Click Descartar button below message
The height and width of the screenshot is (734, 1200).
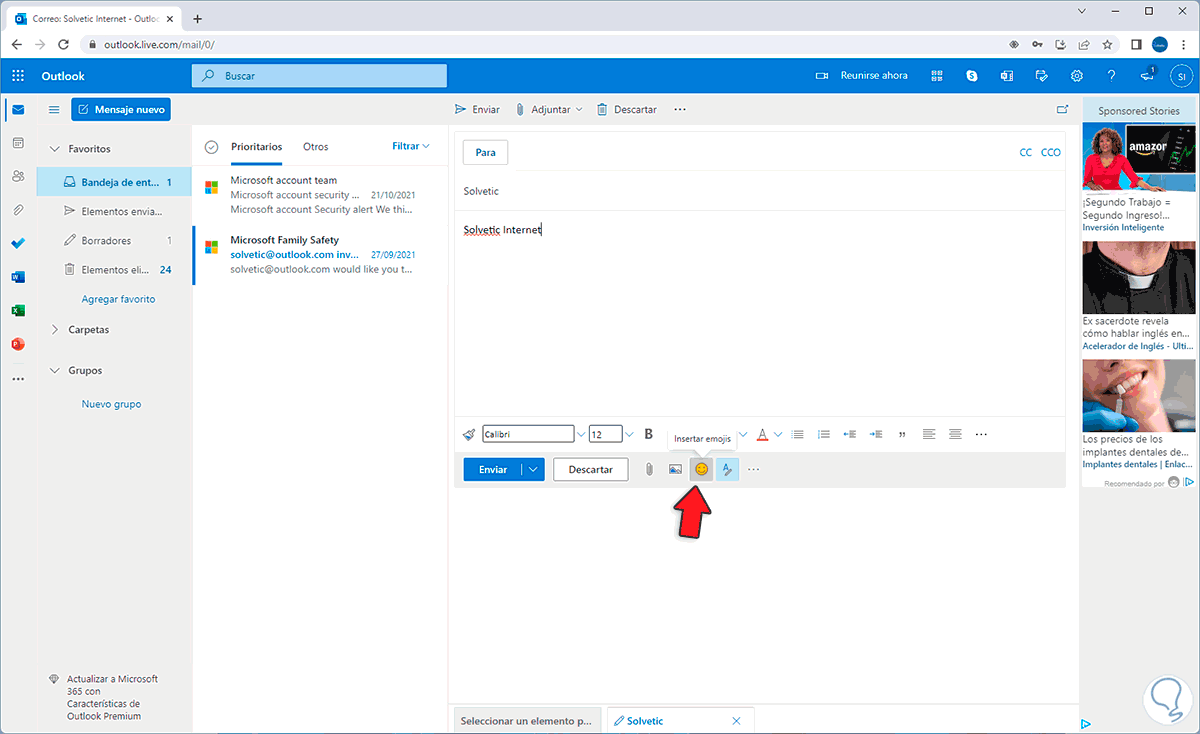[590, 469]
